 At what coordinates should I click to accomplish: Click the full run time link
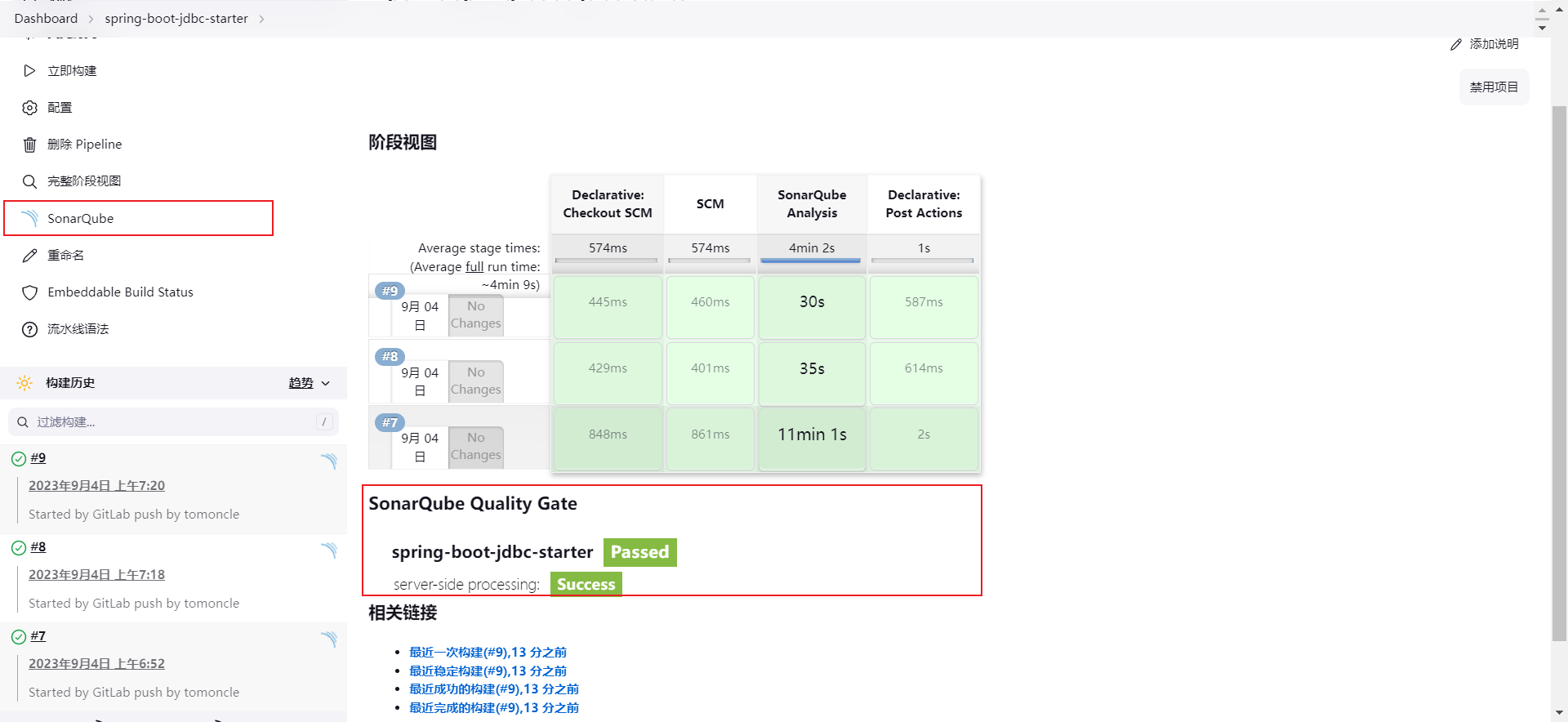point(474,267)
